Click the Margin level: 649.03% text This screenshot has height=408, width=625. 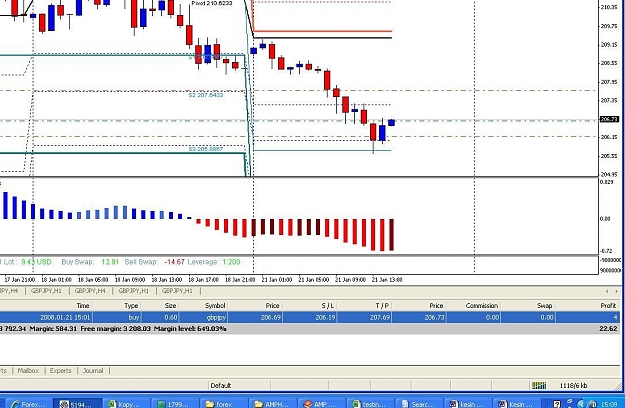[190, 329]
